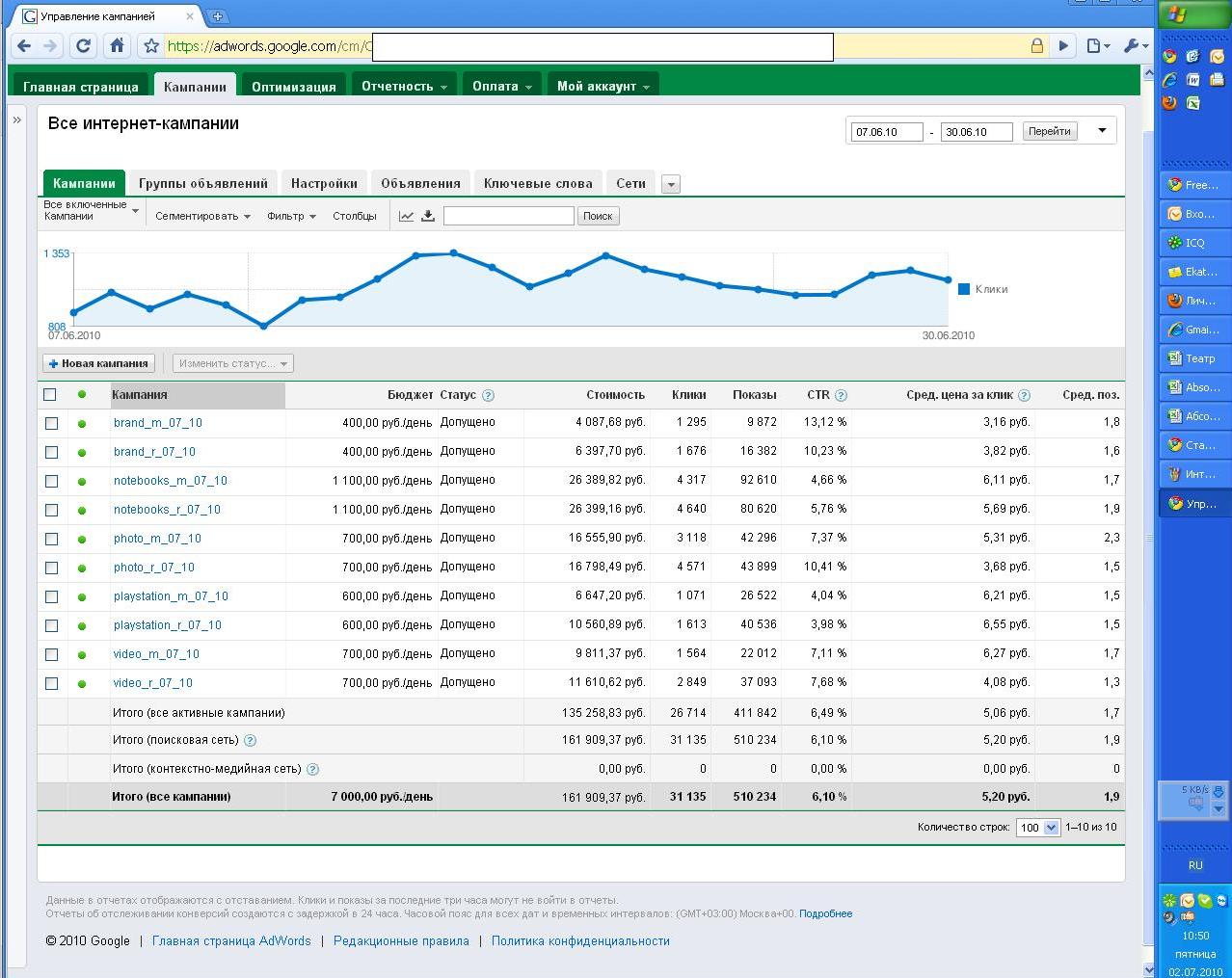Viewport: 1232px width, 978px height.
Task: Check the box for brand_m_07_10 campaign
Action: 51,423
